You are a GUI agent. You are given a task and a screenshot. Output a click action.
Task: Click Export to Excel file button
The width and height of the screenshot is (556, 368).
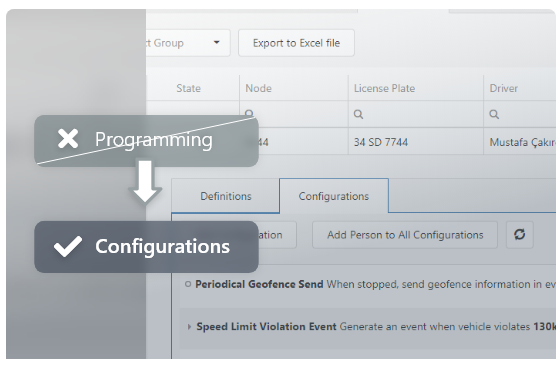[x=296, y=43]
